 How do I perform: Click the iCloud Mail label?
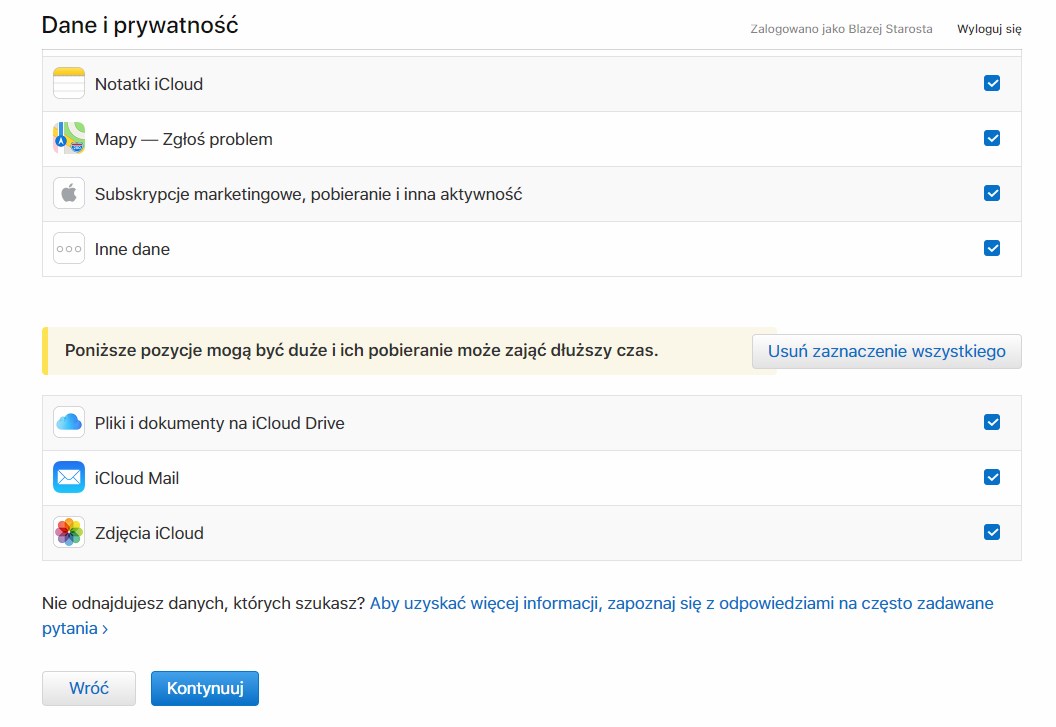coord(137,478)
